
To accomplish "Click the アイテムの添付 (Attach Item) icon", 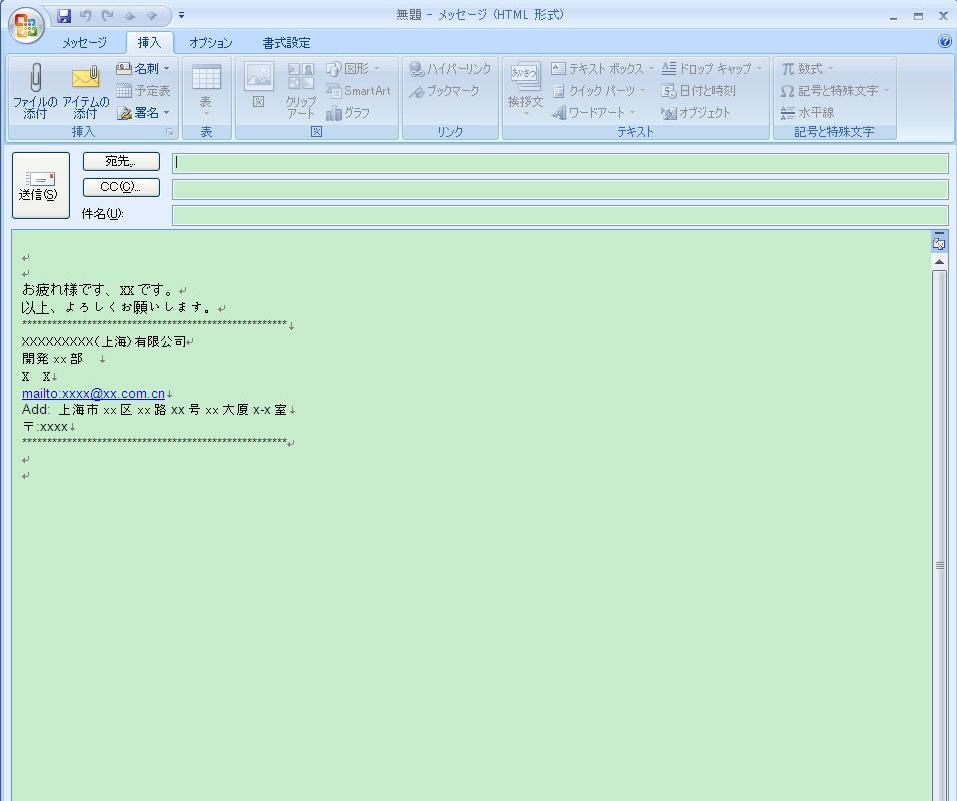I will [x=85, y=90].
